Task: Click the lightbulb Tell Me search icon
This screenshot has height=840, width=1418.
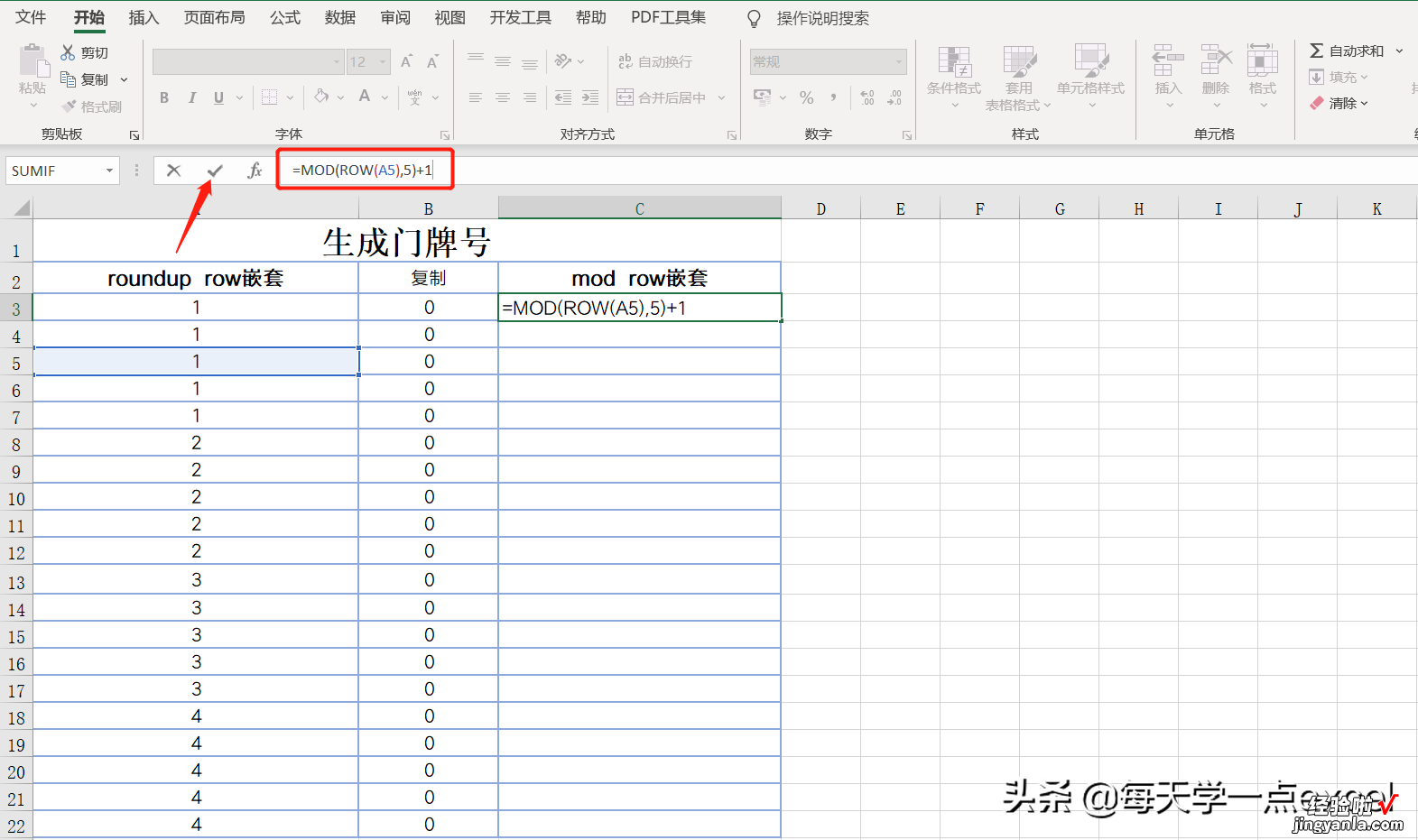Action: [754, 18]
